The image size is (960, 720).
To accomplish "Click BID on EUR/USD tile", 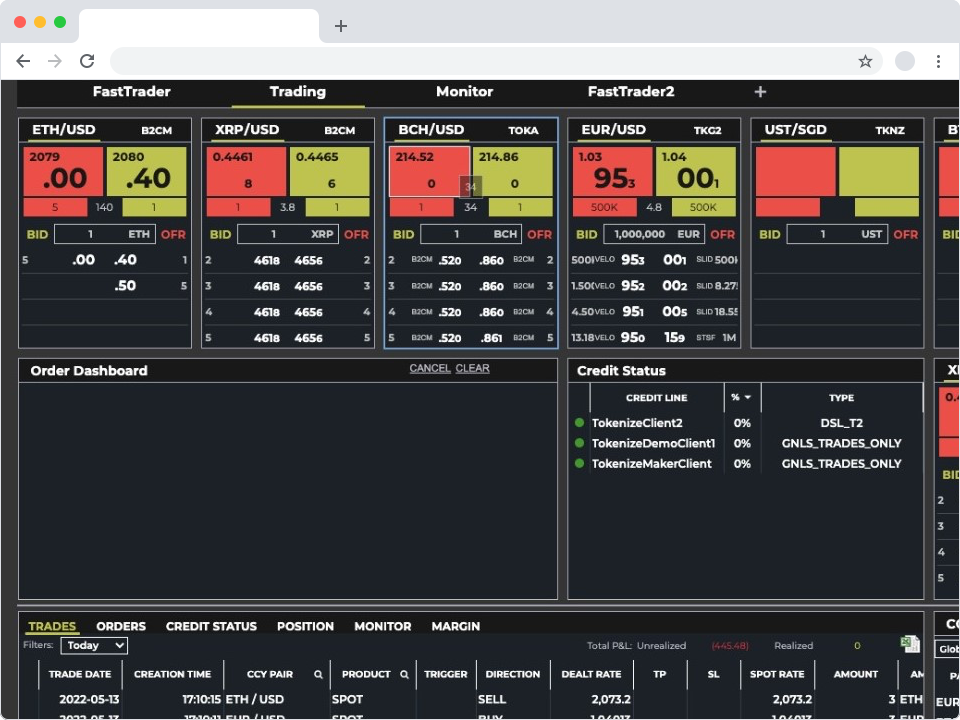I will click(x=586, y=234).
